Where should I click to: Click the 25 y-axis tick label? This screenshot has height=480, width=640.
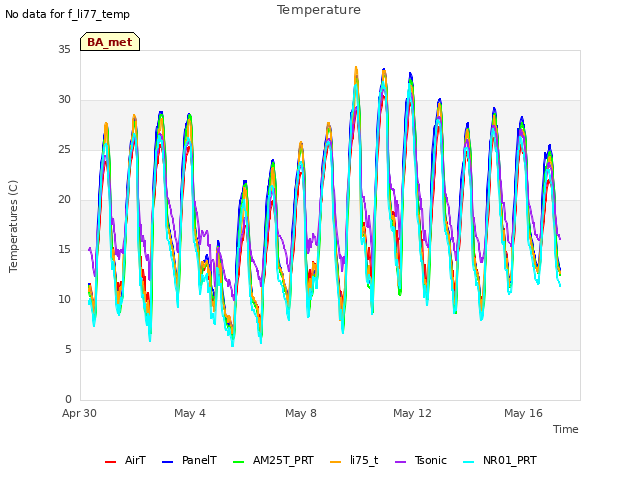[x=64, y=149]
